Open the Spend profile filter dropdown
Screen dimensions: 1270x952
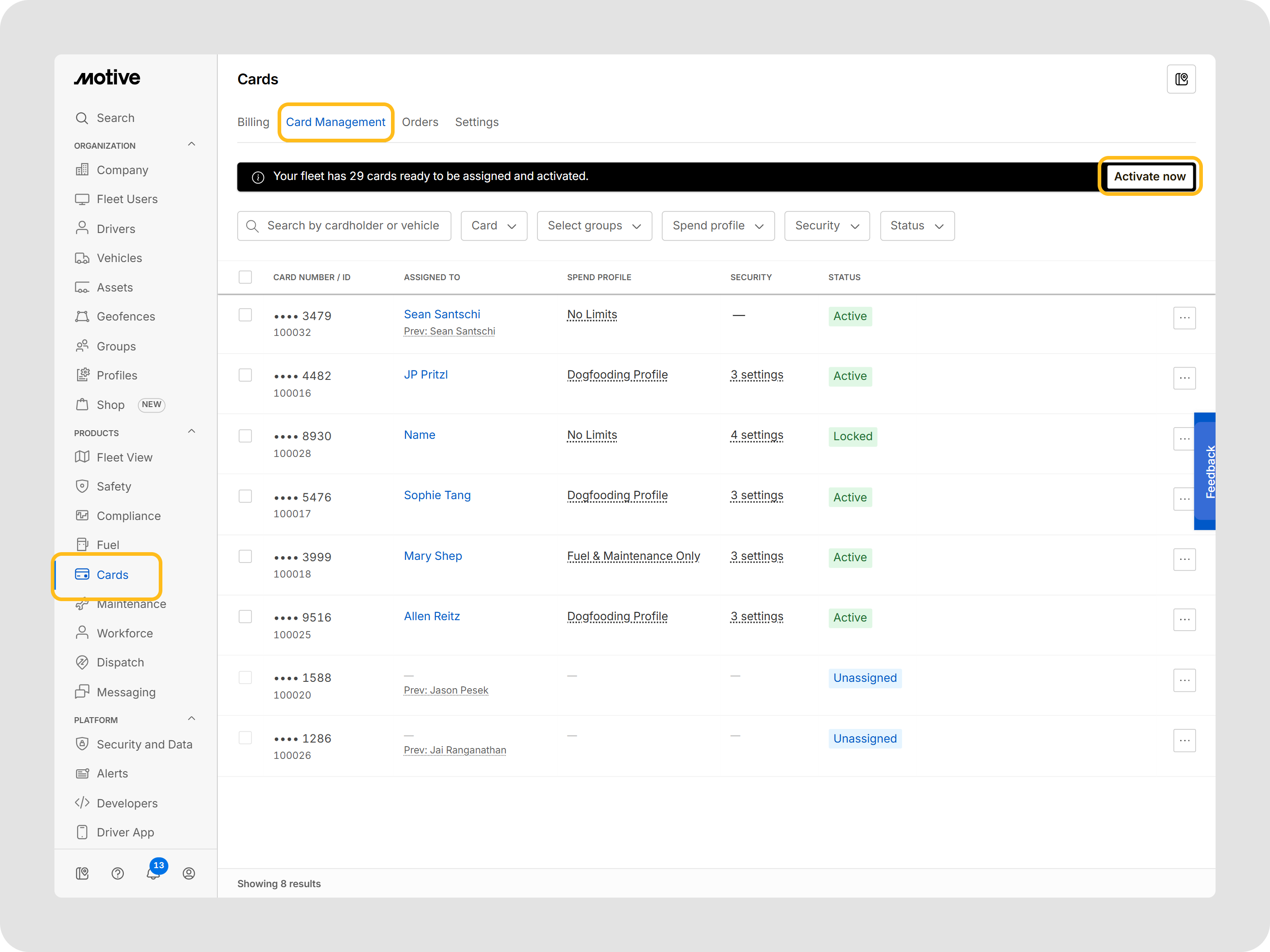(718, 226)
